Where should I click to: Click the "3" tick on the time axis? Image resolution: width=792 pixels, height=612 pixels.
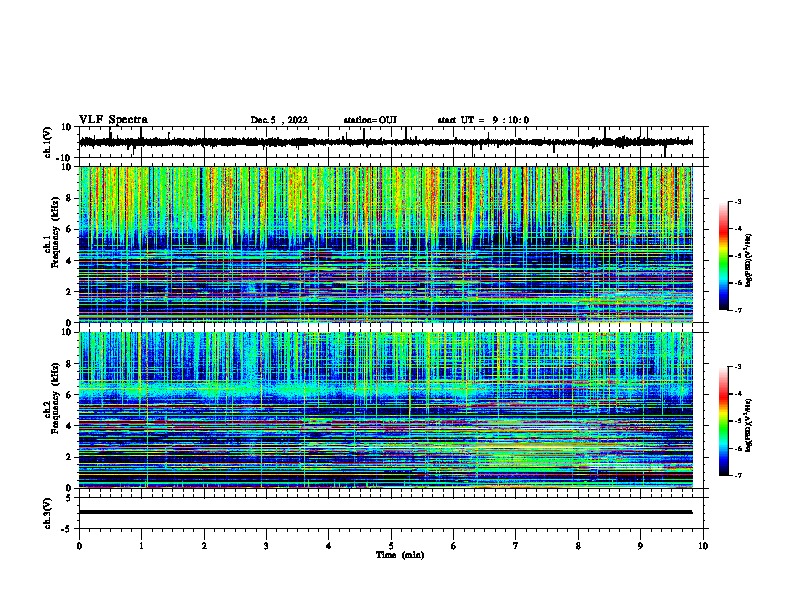pyautogui.click(x=266, y=546)
